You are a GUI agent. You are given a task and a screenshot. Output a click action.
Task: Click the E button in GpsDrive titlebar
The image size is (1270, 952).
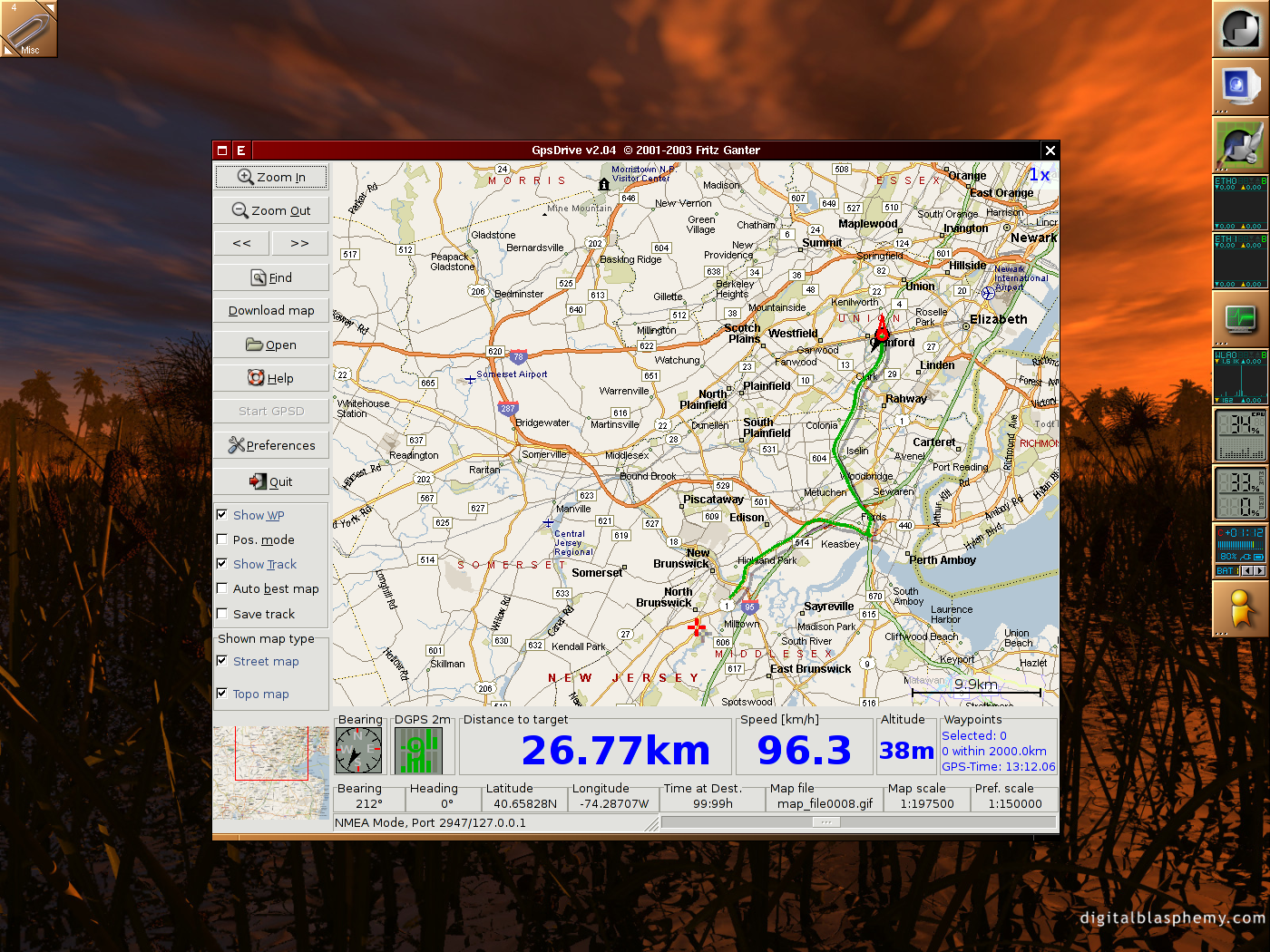tap(241, 151)
